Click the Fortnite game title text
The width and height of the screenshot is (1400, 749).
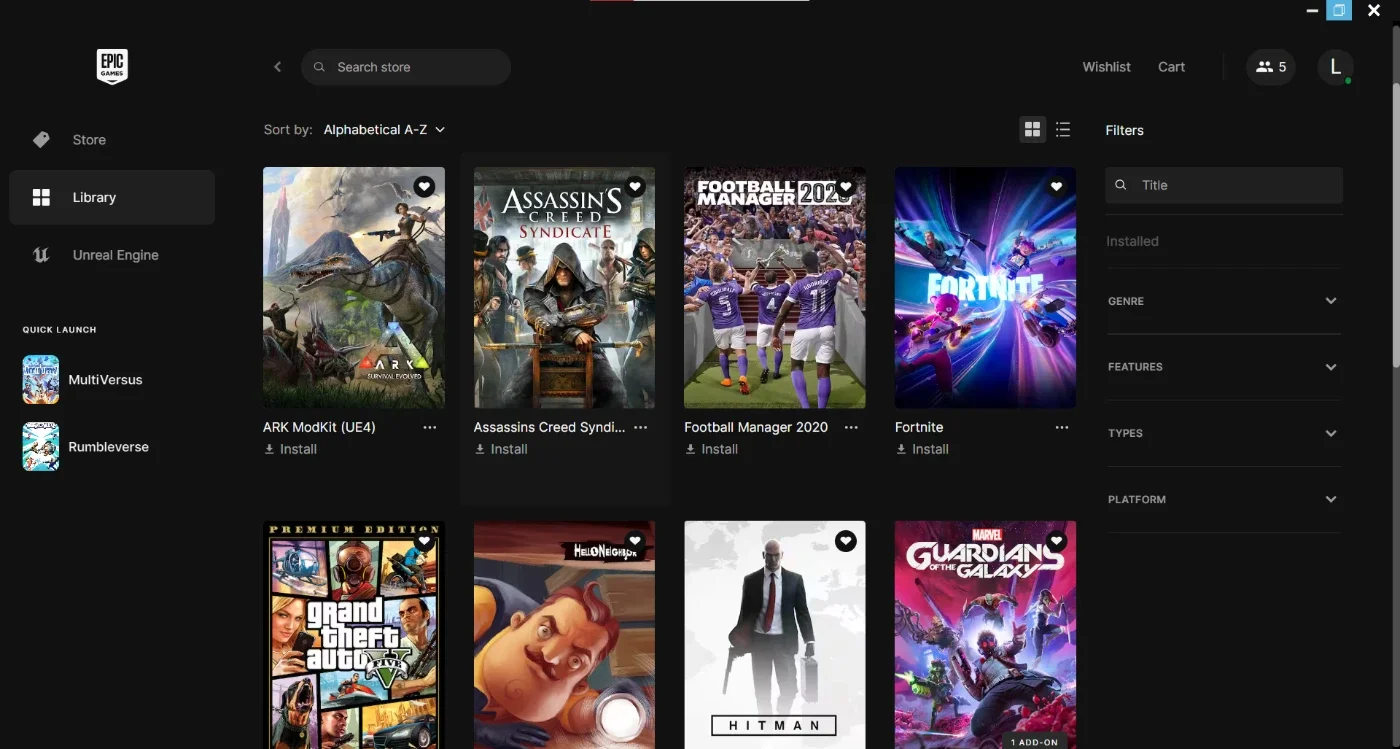click(919, 427)
